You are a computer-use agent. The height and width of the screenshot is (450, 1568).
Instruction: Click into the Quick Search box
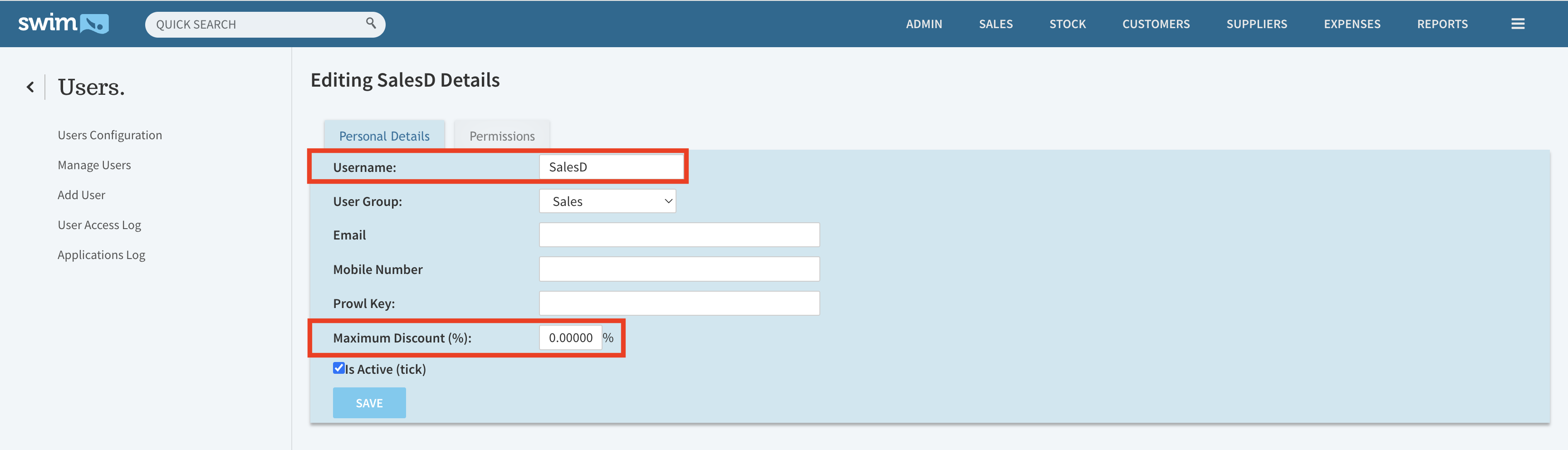[x=255, y=24]
